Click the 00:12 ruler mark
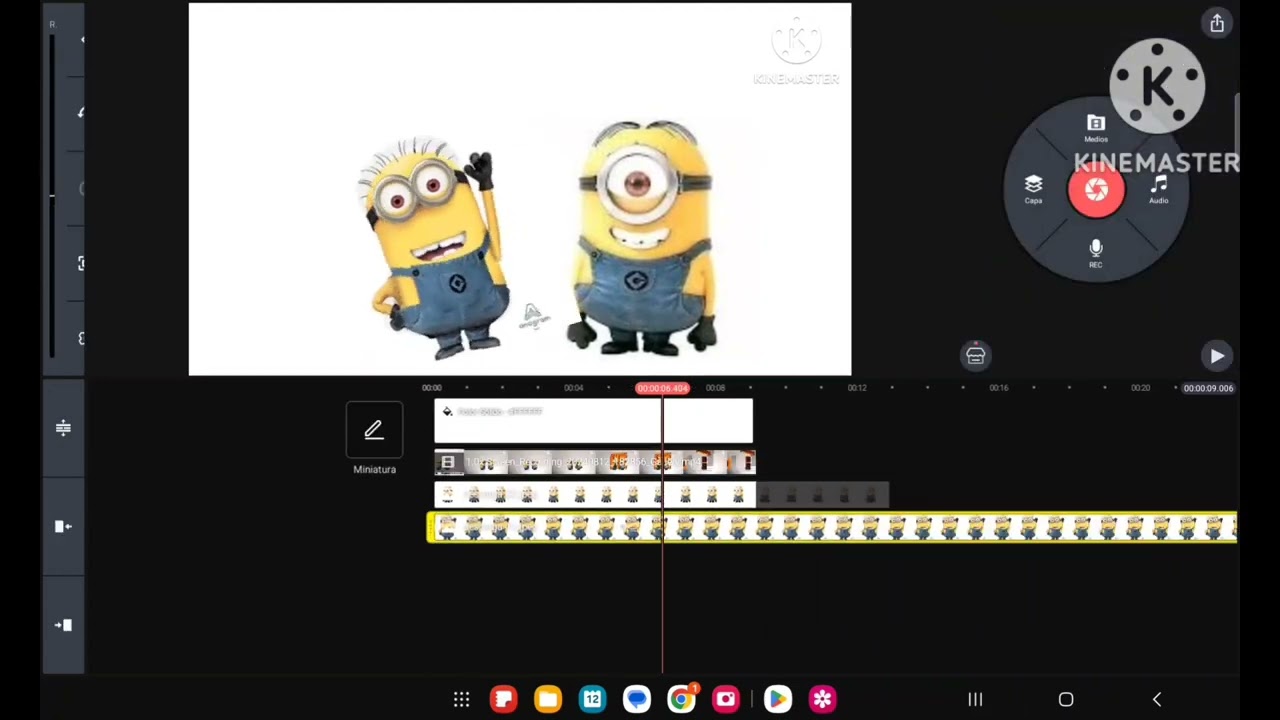The image size is (1280, 720). click(857, 388)
